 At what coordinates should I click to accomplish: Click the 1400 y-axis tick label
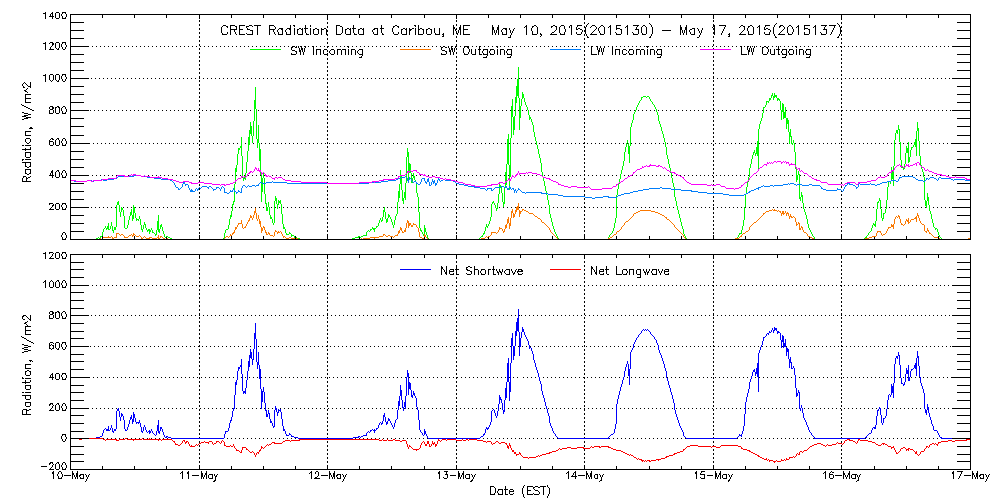[54, 17]
